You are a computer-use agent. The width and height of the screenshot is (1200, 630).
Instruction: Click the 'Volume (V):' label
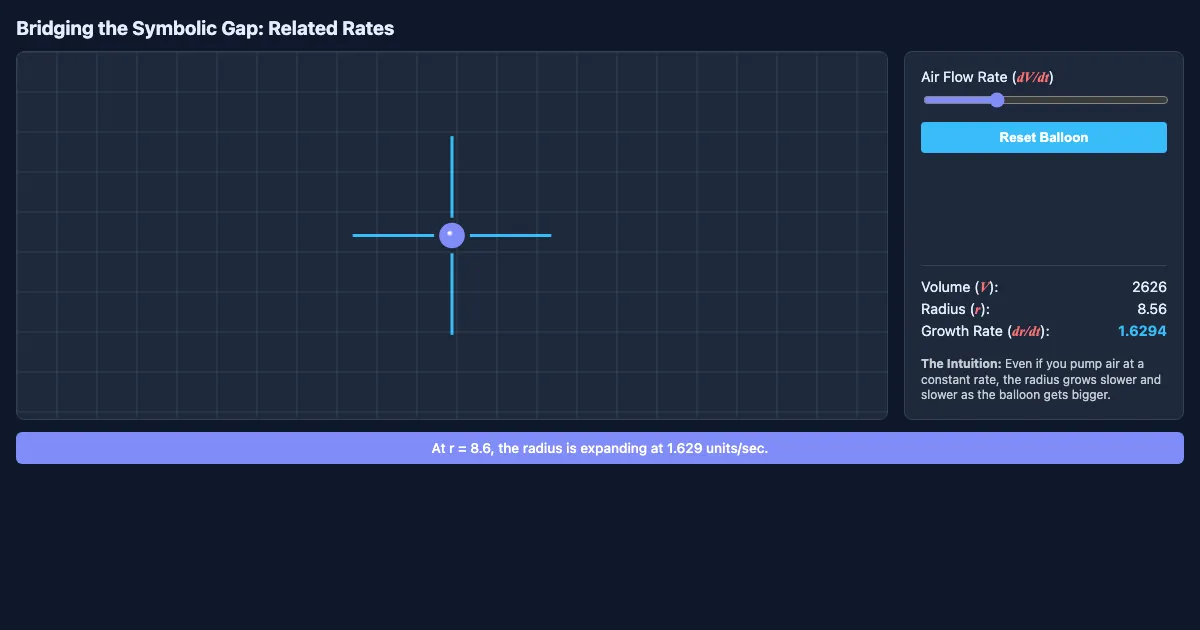coord(959,287)
